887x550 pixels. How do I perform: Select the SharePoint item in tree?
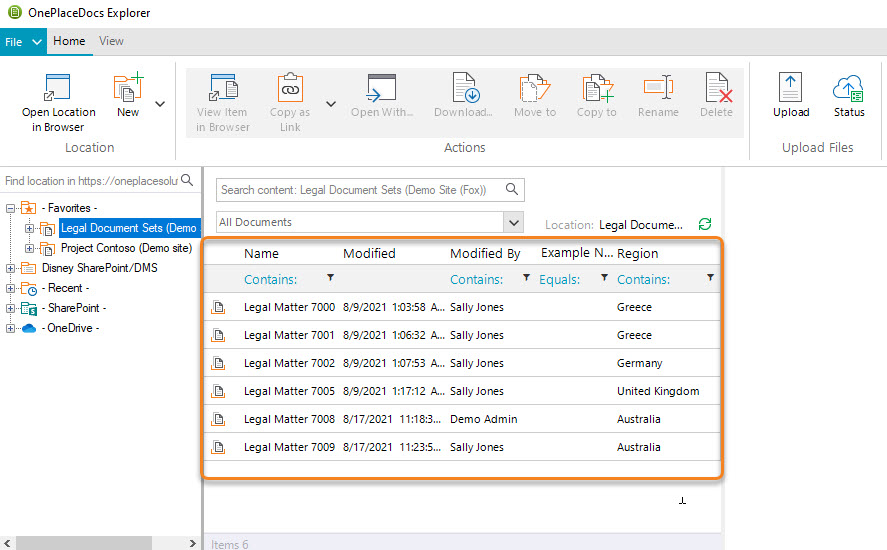pos(74,308)
